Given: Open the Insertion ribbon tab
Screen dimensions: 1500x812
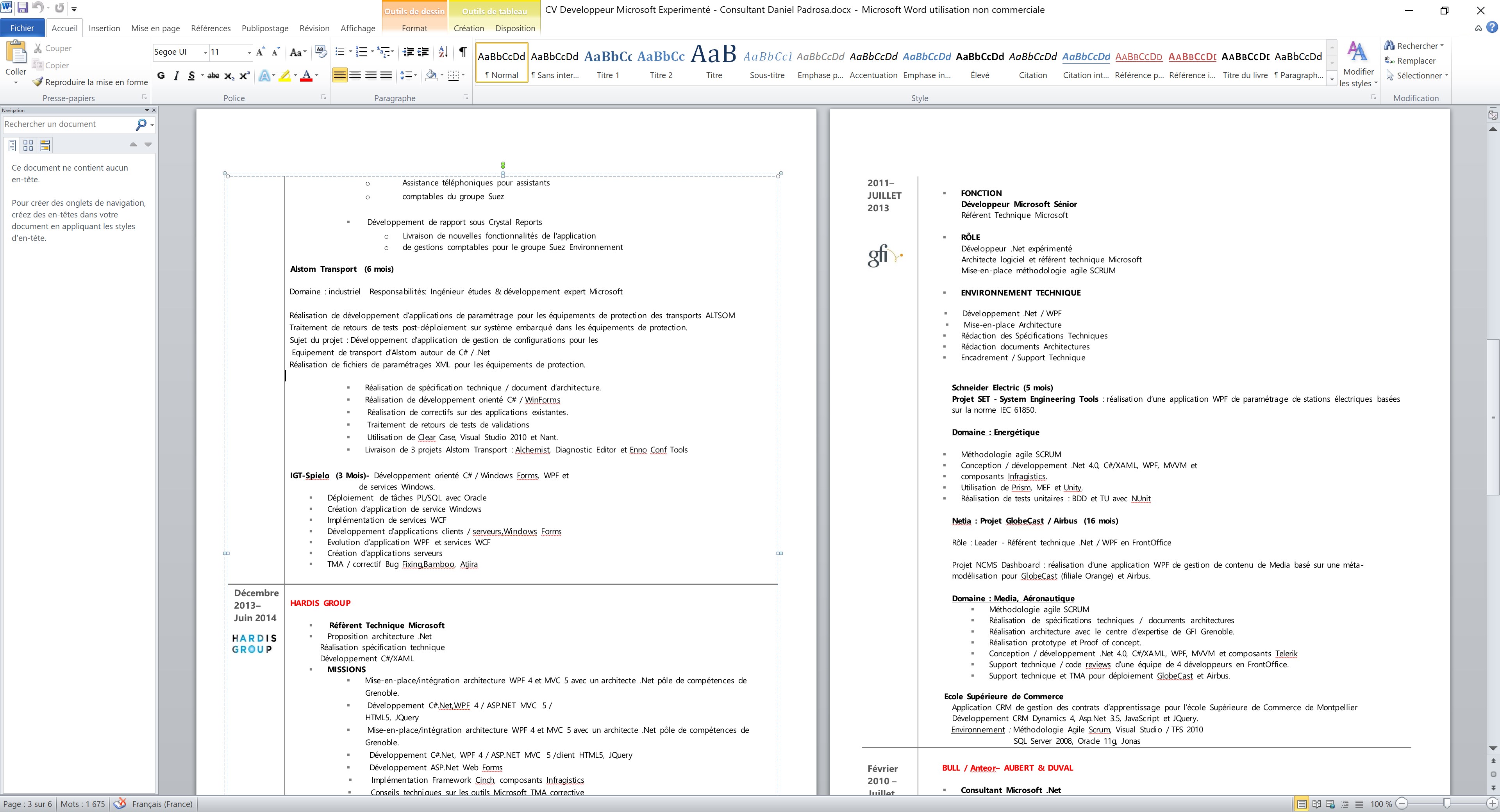Looking at the screenshot, I should [104, 28].
